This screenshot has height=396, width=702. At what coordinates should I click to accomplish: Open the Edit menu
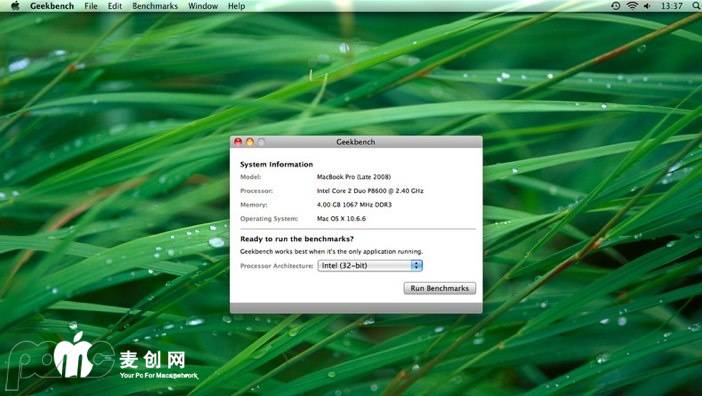115,6
